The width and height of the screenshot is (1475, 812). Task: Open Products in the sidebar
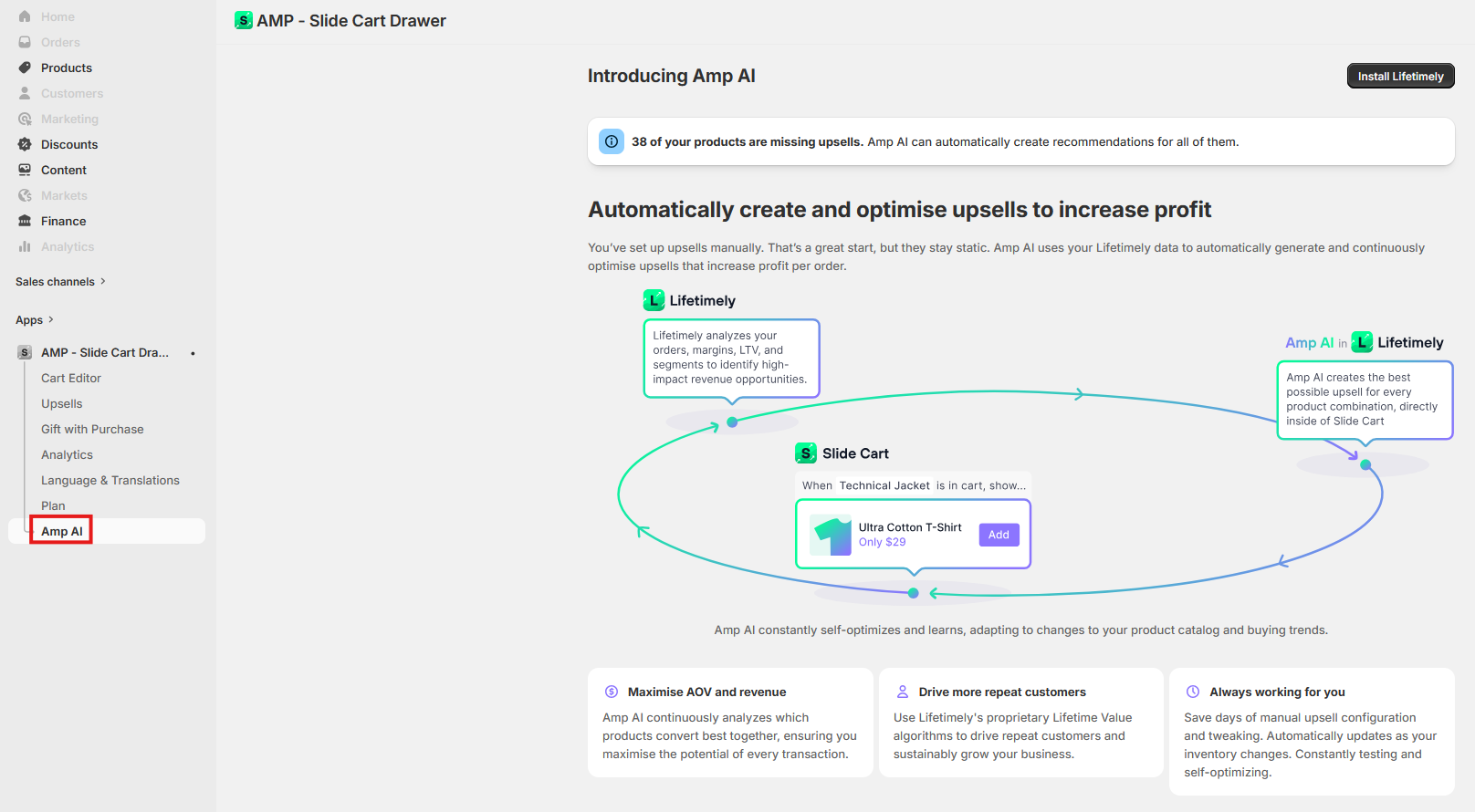[x=67, y=68]
